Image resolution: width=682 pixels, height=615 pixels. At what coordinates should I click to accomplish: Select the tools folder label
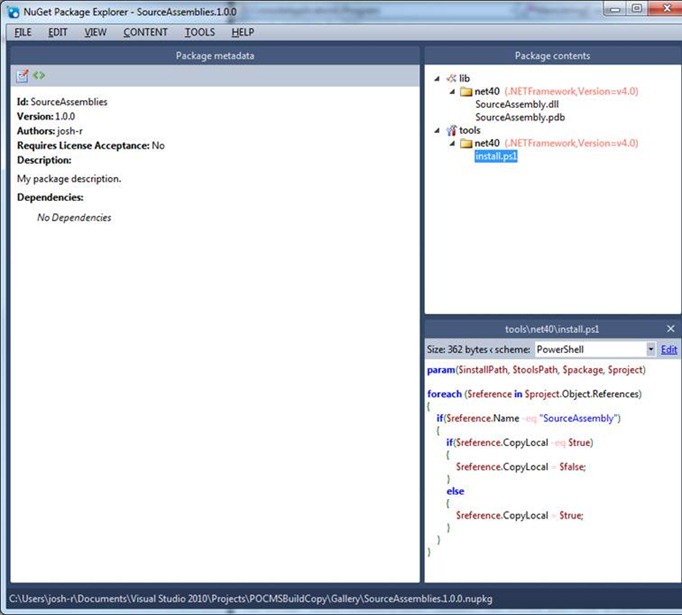[x=469, y=130]
